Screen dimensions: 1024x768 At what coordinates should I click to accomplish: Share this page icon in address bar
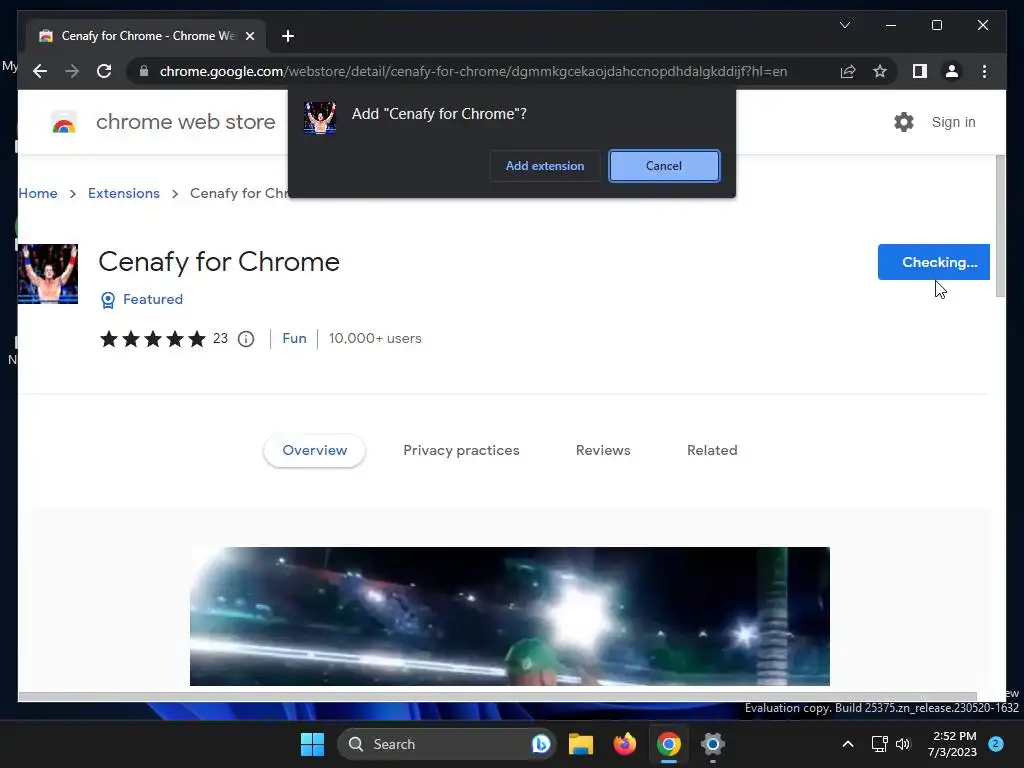point(848,71)
